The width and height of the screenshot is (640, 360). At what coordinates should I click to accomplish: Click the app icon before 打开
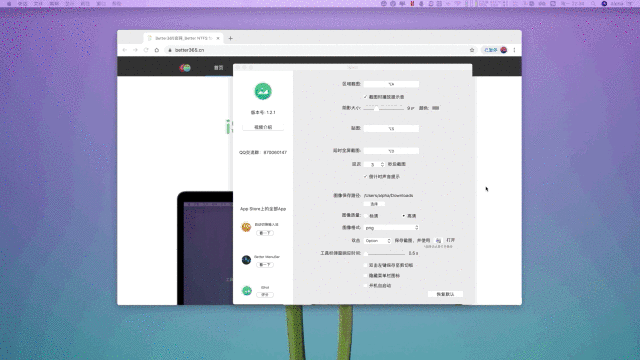(438, 241)
